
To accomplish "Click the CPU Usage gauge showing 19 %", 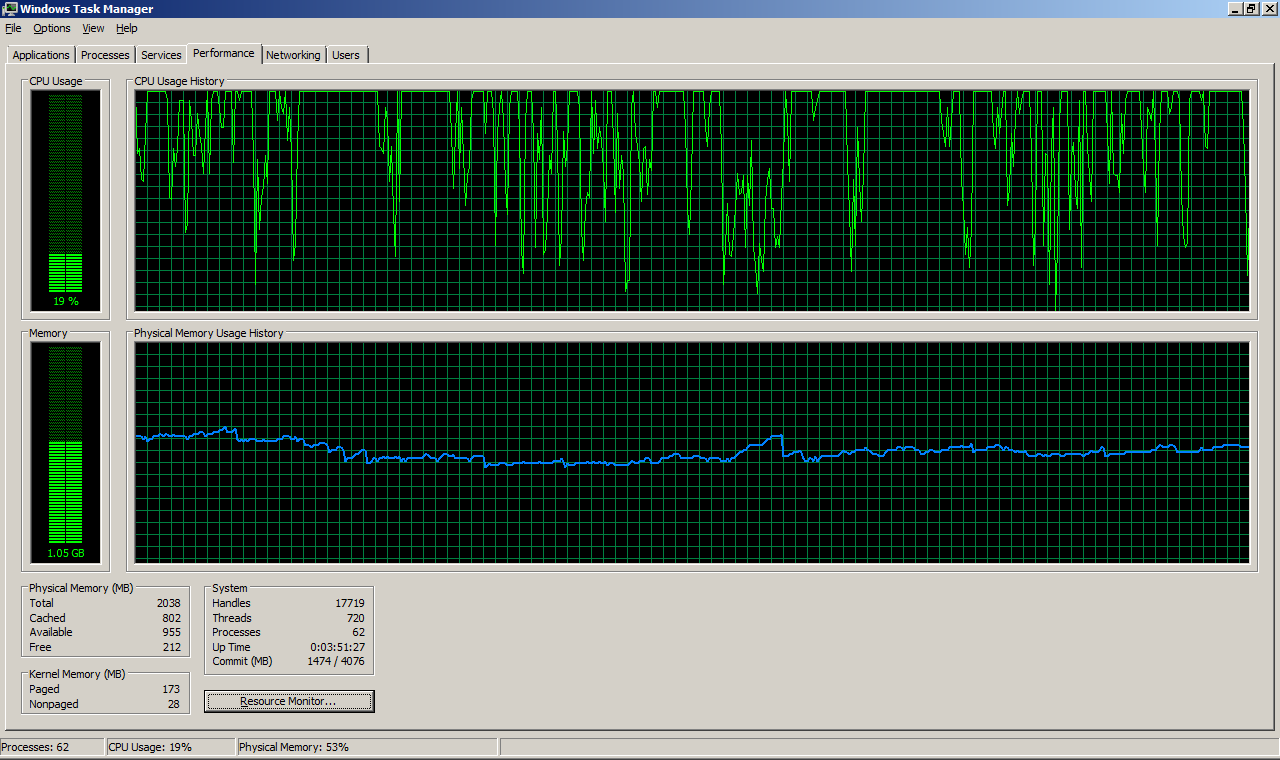I will (66, 200).
